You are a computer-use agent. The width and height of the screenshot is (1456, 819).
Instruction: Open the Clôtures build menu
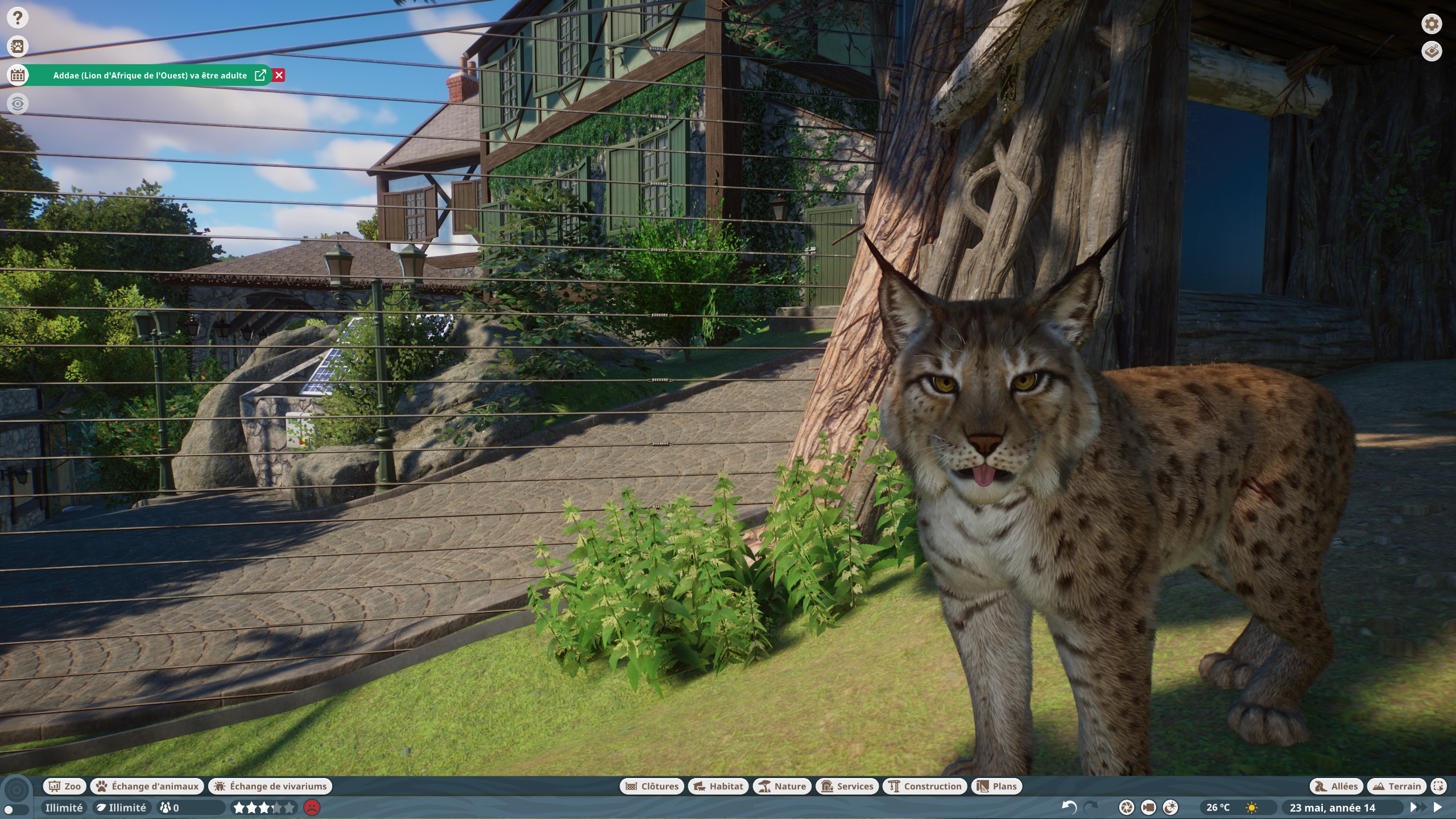[652, 786]
